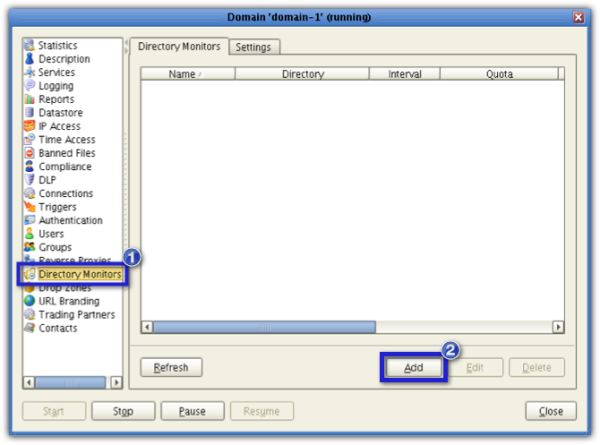Click the Interval column header
The width and height of the screenshot is (600, 445).
point(404,74)
